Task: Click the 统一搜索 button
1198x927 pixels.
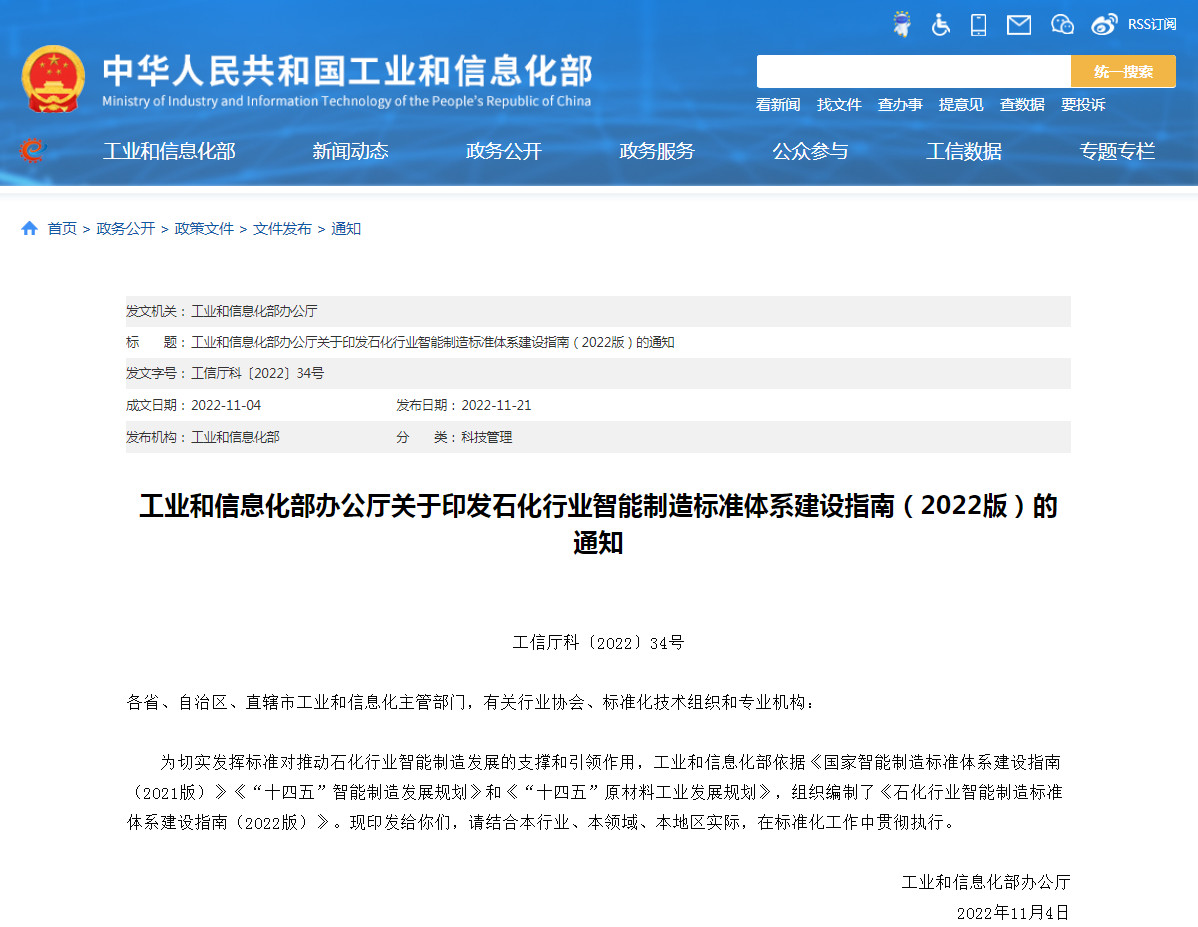Action: click(1123, 71)
